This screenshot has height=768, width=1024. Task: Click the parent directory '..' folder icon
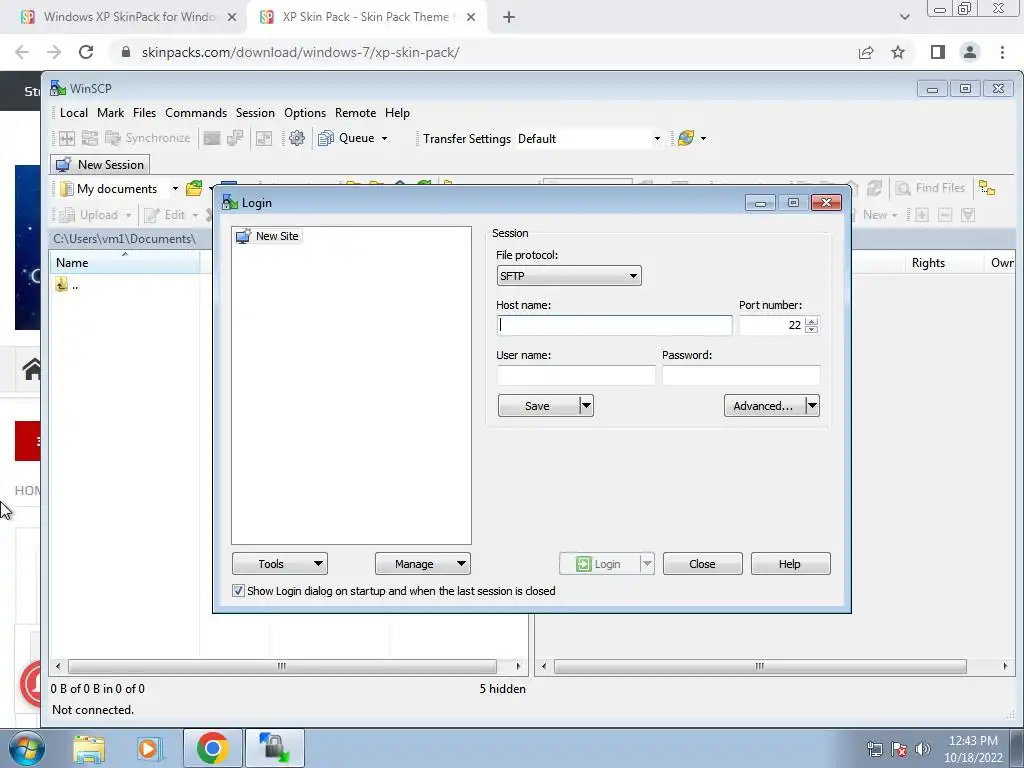(61, 285)
